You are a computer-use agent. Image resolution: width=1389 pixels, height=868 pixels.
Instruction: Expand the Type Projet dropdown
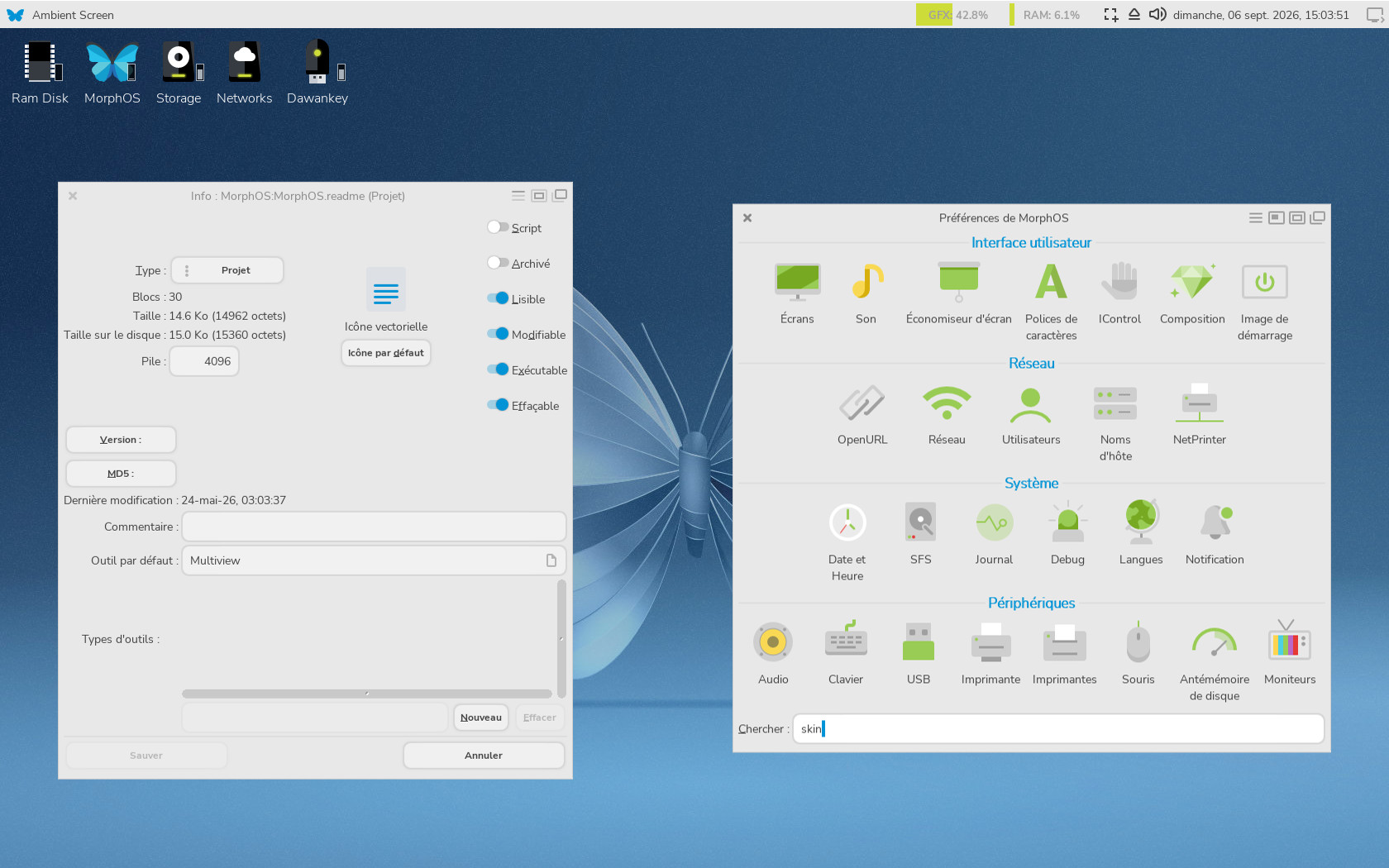click(x=227, y=270)
